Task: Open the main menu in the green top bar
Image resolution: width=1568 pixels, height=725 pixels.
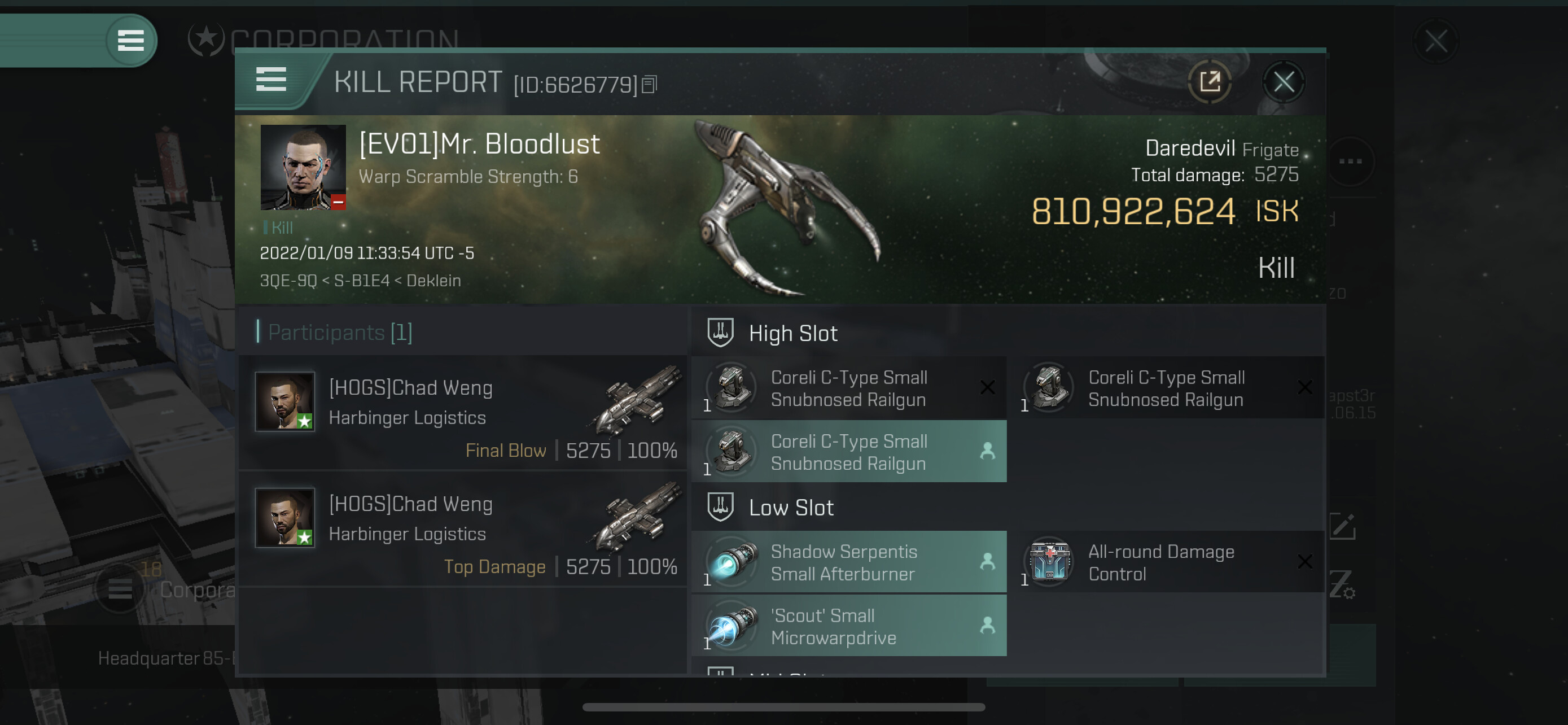Action: 131,41
